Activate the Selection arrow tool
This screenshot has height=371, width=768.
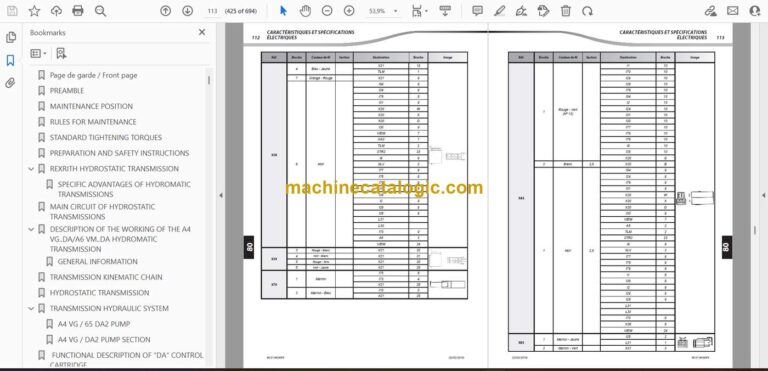pos(283,11)
